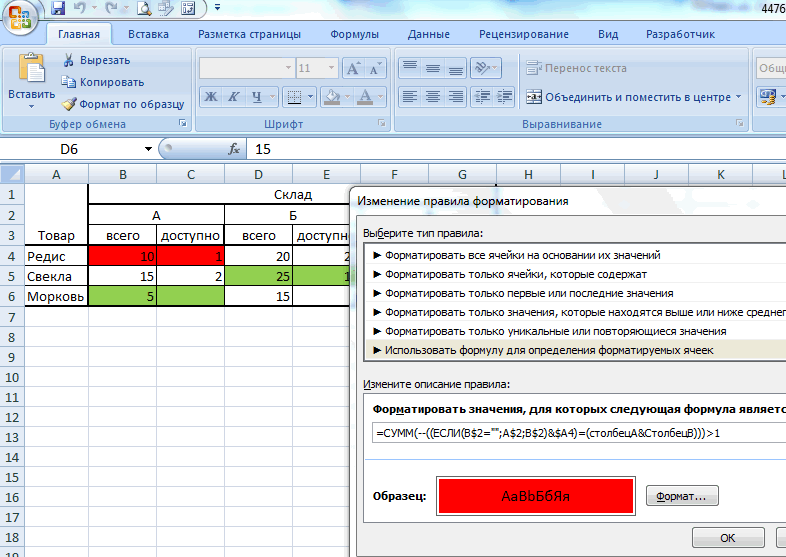
Task: Activate Format Painter (Формат по образцу)
Action: coord(123,104)
